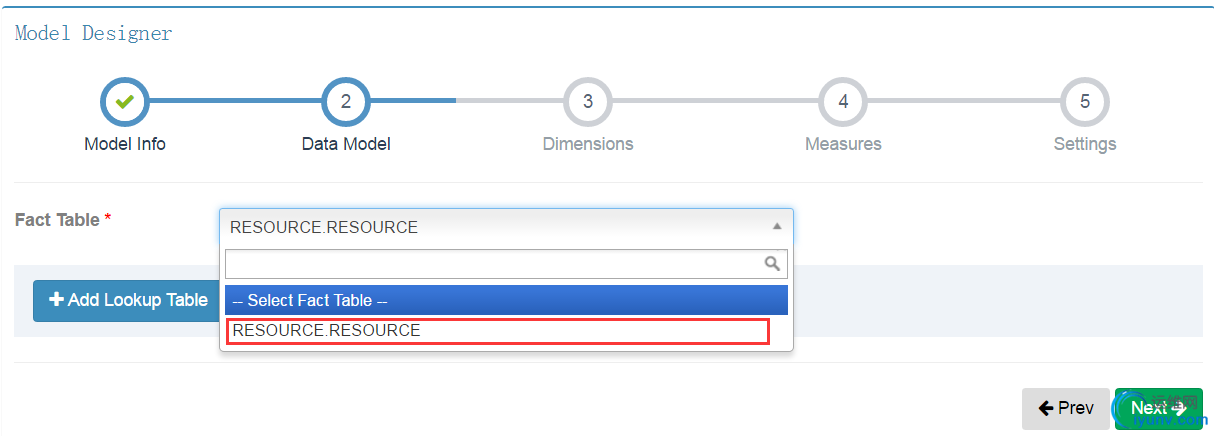Image resolution: width=1214 pixels, height=436 pixels.
Task: Collapse Fact Table dropdown via arrow
Action: coord(777,227)
